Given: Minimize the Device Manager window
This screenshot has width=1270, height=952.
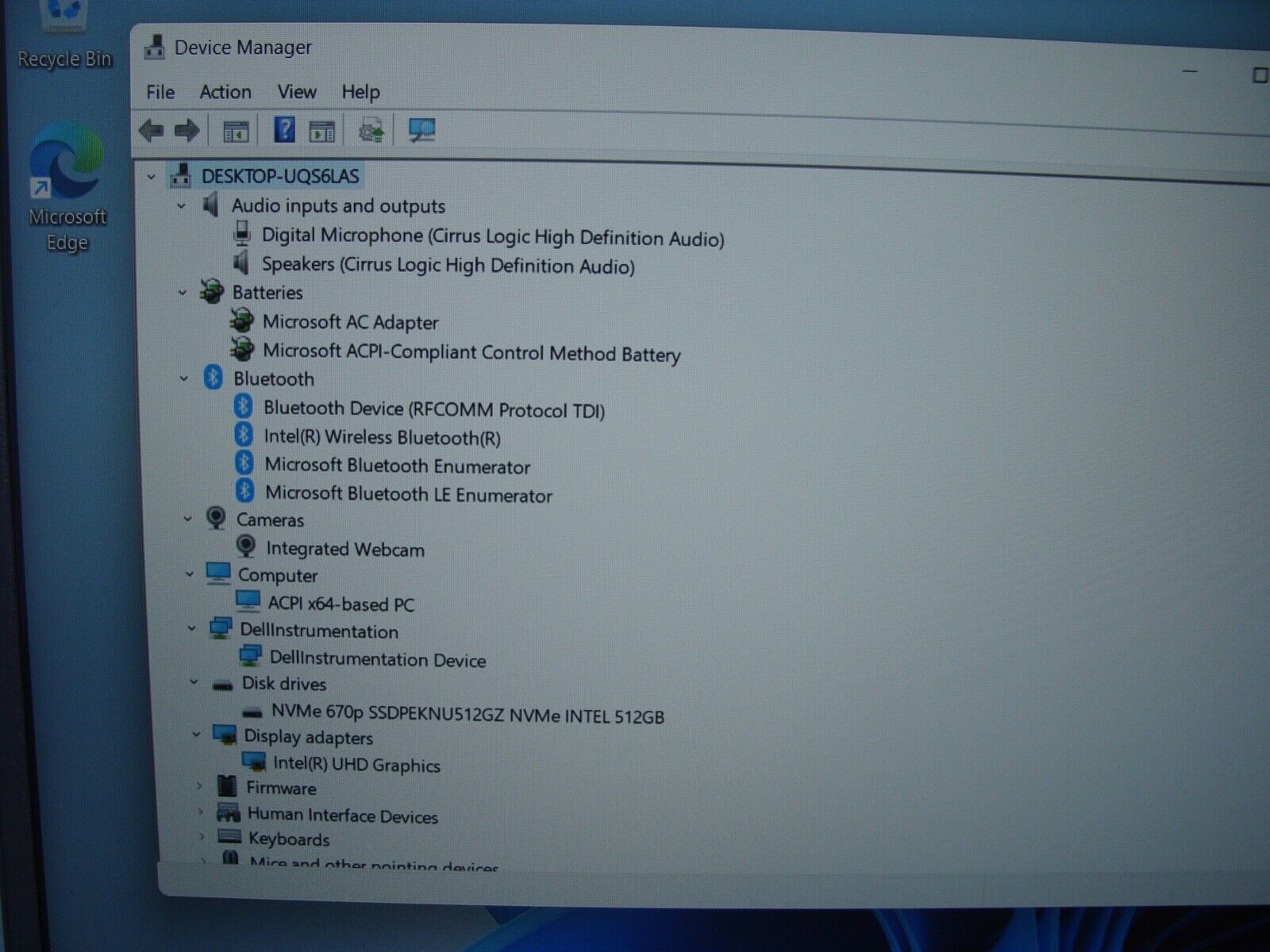Looking at the screenshot, I should [x=1190, y=71].
